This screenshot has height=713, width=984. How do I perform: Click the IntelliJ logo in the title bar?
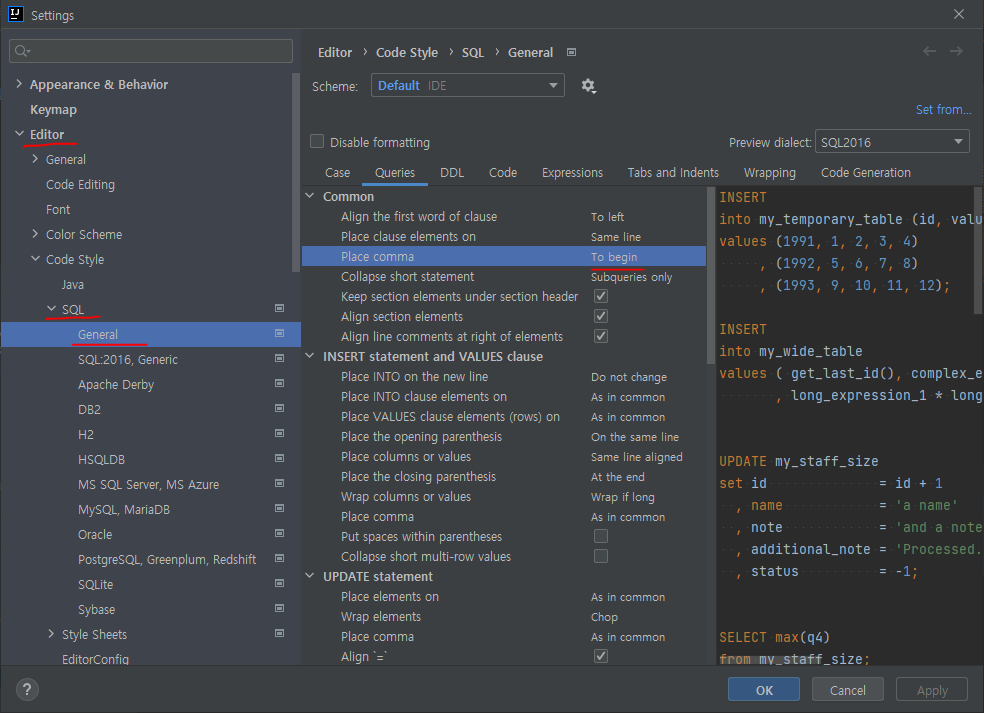15,14
